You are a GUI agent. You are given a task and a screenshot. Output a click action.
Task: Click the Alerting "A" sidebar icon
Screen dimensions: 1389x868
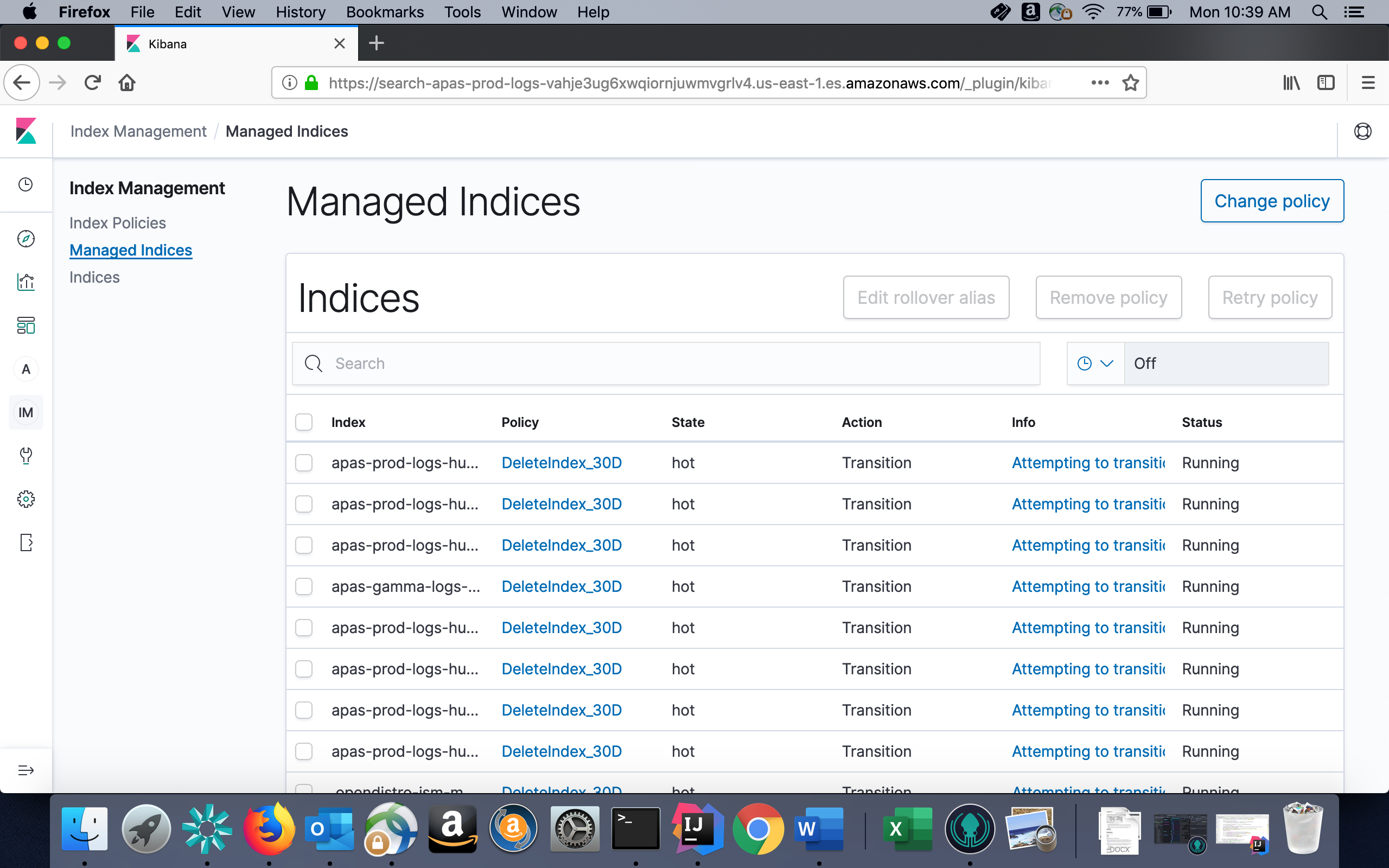[26, 369]
